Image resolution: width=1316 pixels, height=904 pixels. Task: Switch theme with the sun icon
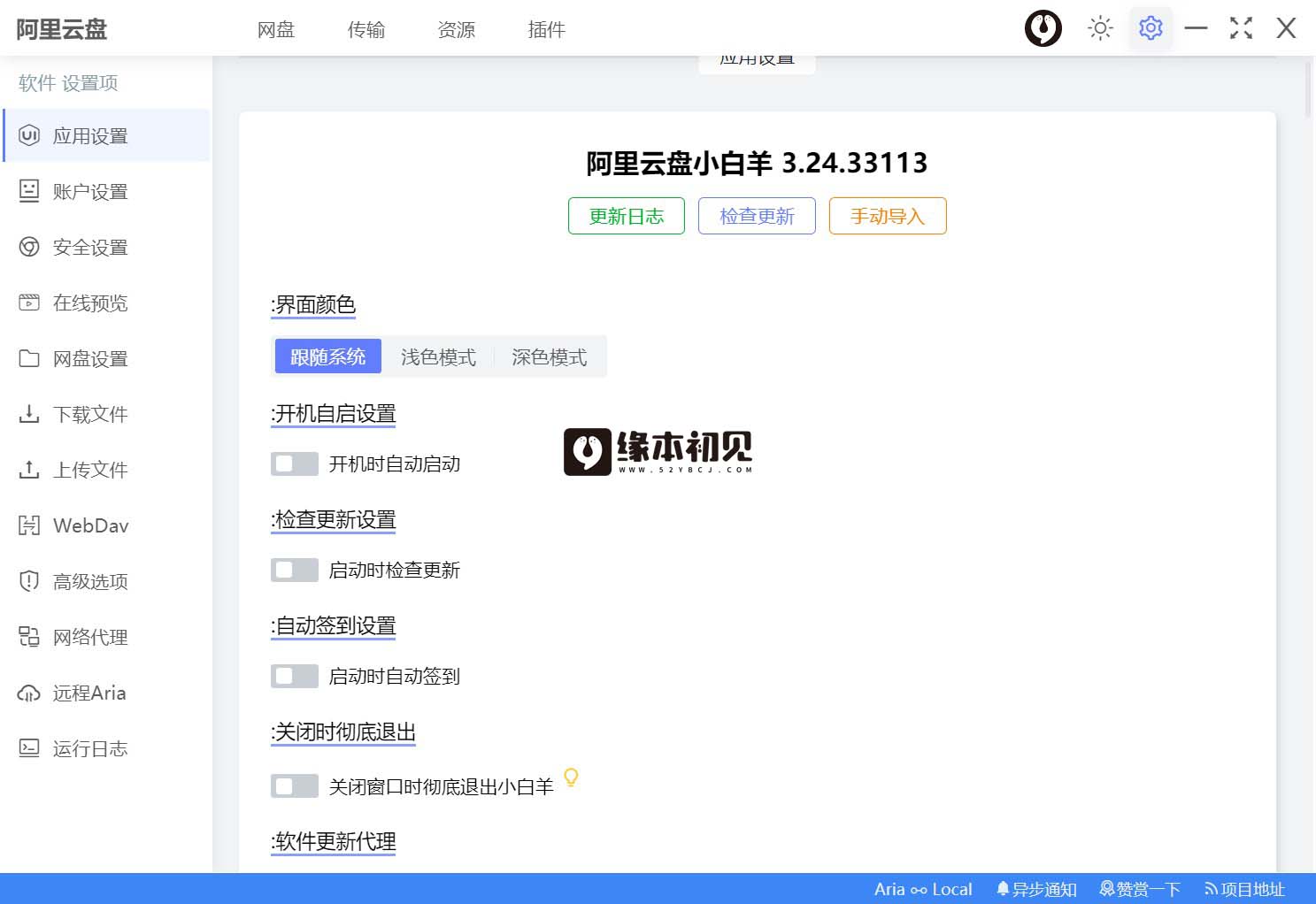(x=1100, y=28)
